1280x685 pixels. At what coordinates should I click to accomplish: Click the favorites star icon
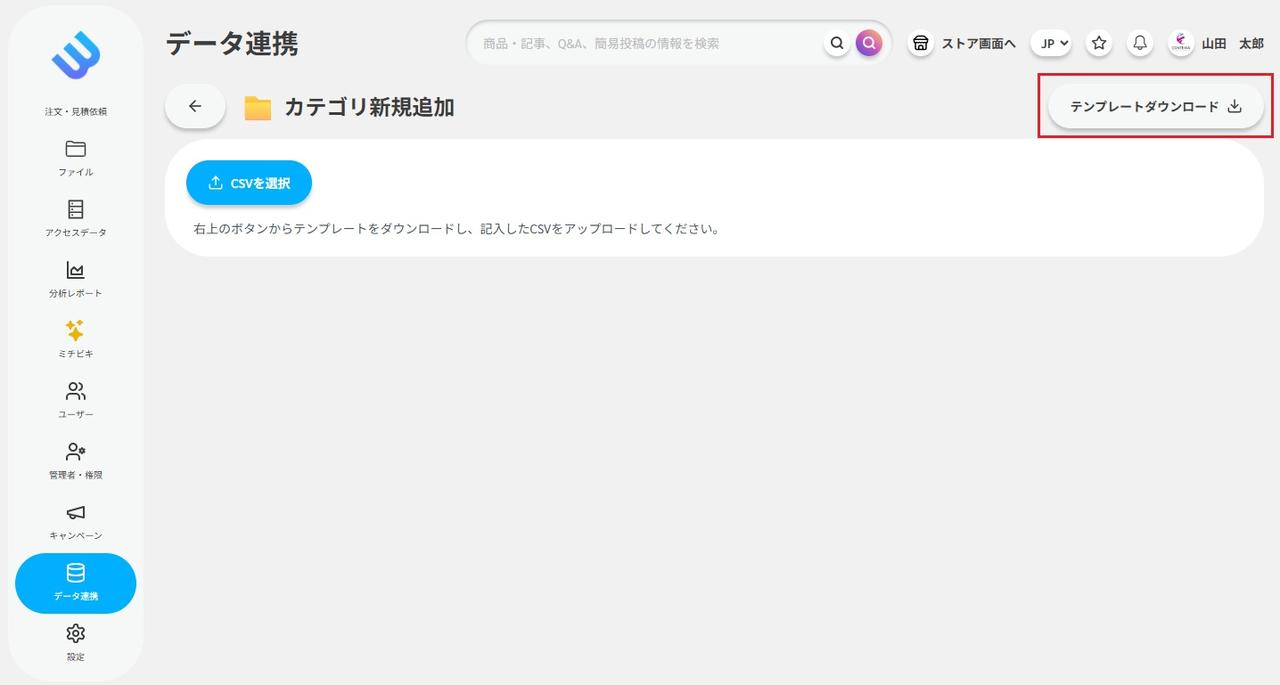click(1098, 43)
